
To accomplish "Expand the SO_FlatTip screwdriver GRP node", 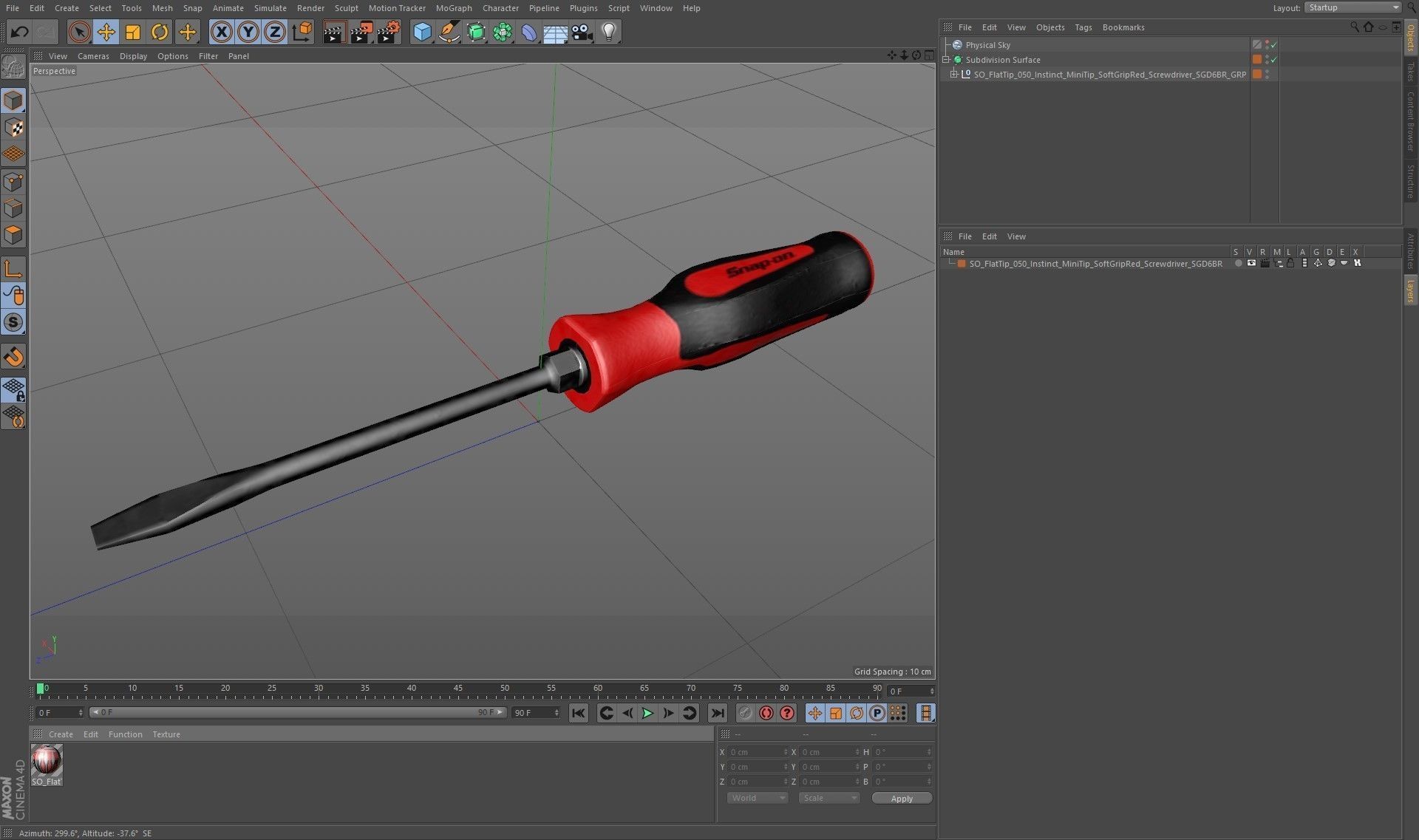I will (x=954, y=74).
